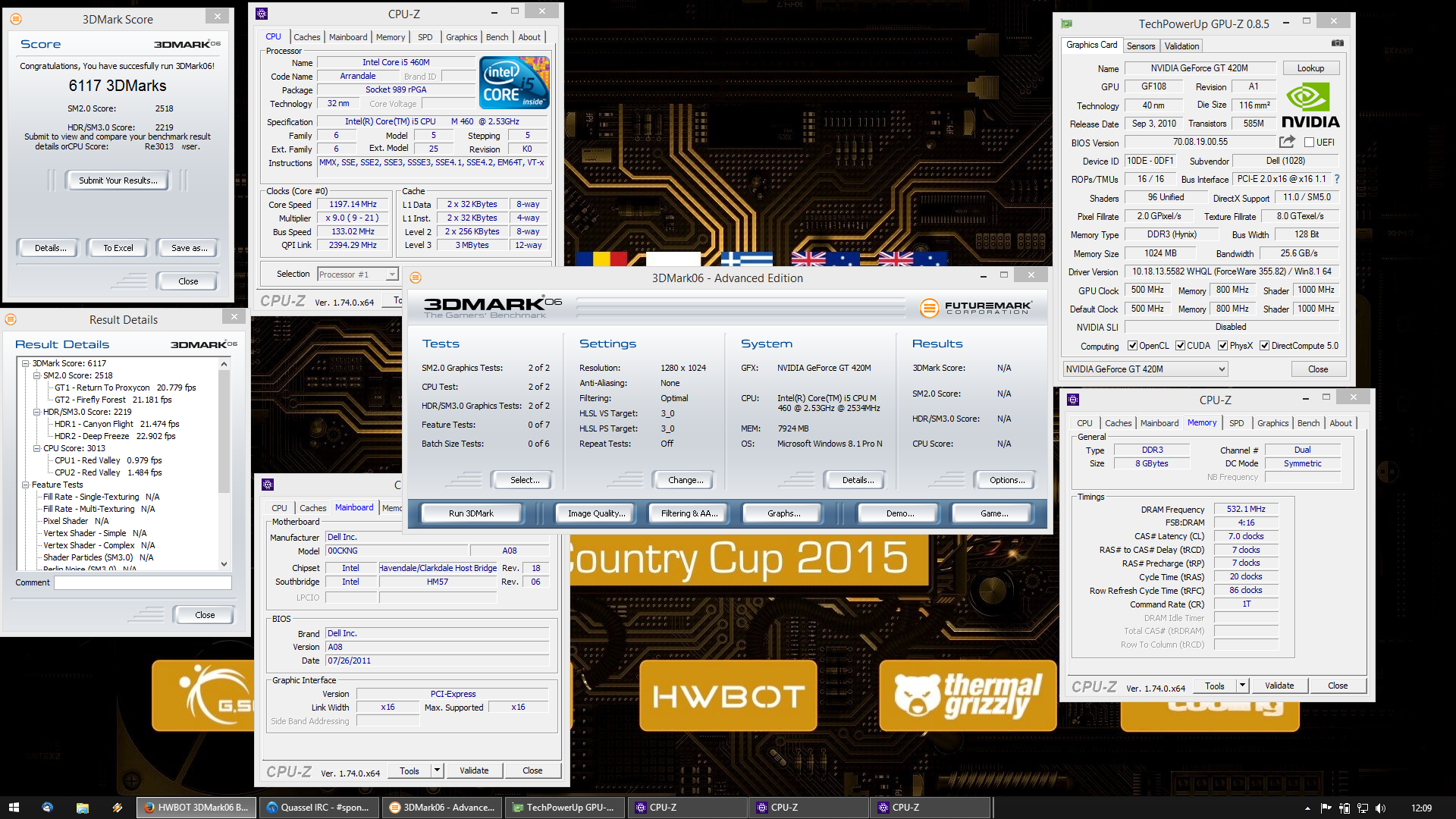Open Bench tab in CPU-Z memory window
This screenshot has height=819, width=1456.
[x=1308, y=423]
